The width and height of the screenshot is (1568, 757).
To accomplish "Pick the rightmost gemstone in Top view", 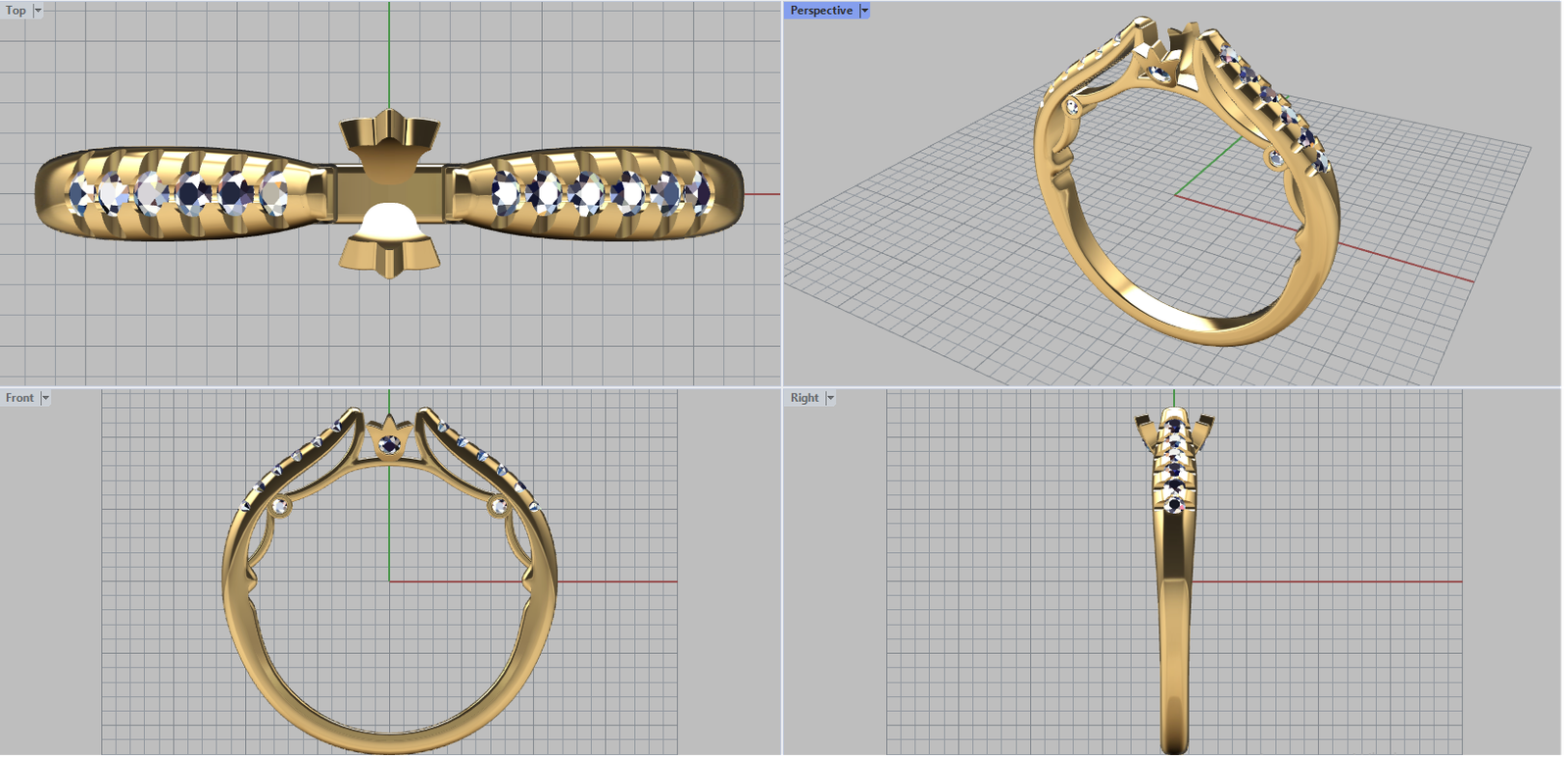I will pyautogui.click(x=697, y=192).
